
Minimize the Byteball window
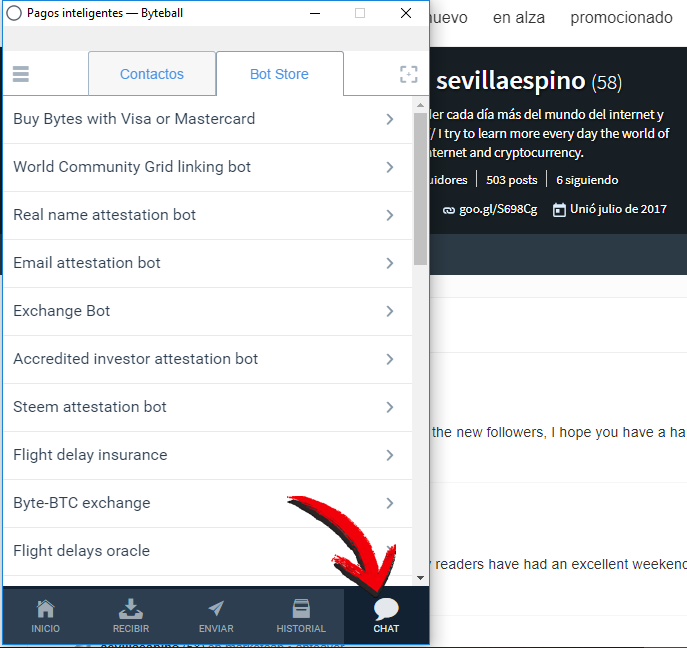[315, 13]
